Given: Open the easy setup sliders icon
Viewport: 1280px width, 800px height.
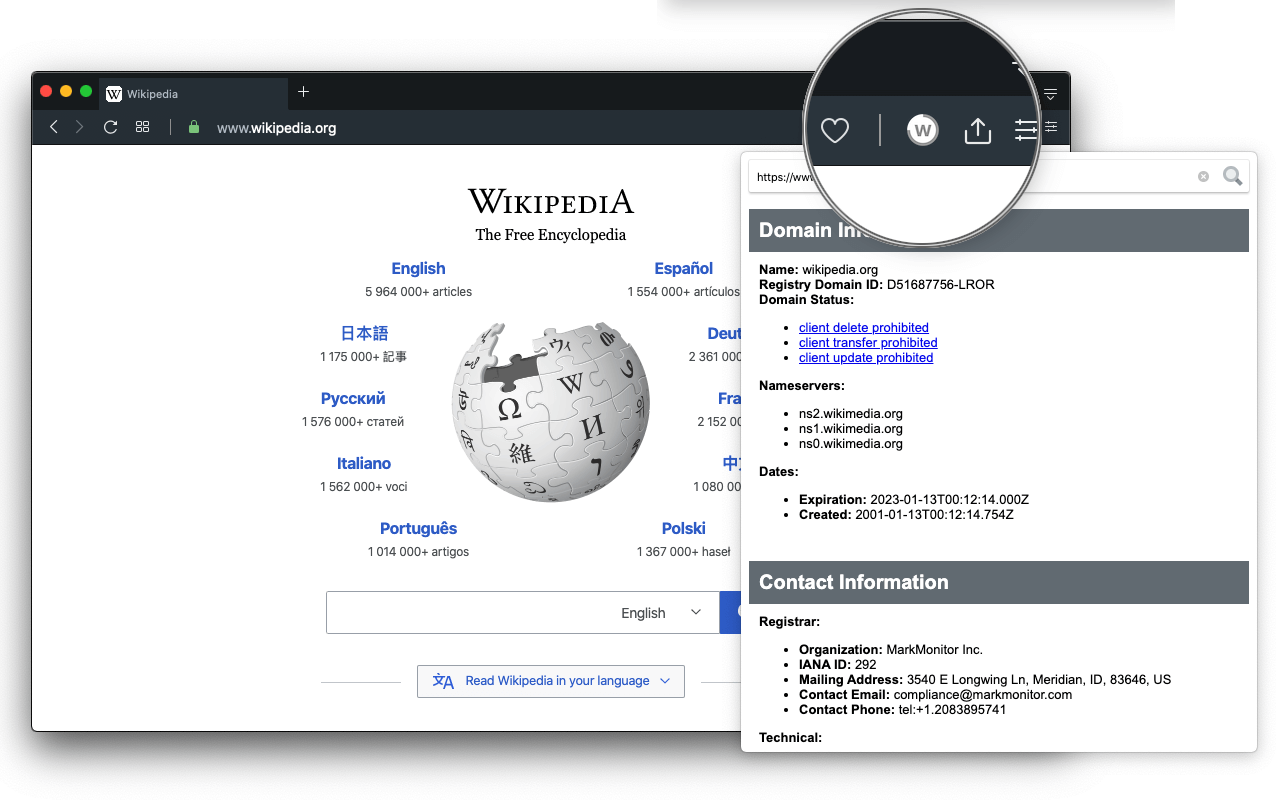Looking at the screenshot, I should click(x=1051, y=127).
